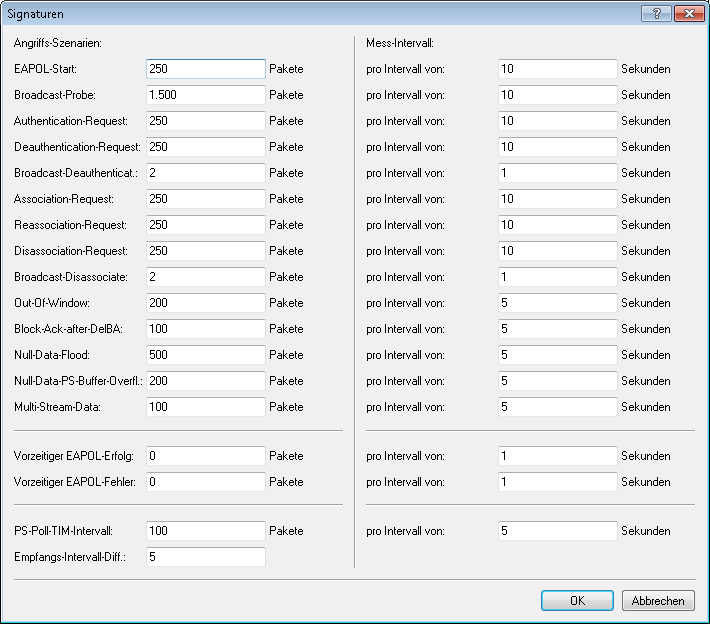This screenshot has width=710, height=624.
Task: Click OK to confirm signature settings
Action: 577,601
